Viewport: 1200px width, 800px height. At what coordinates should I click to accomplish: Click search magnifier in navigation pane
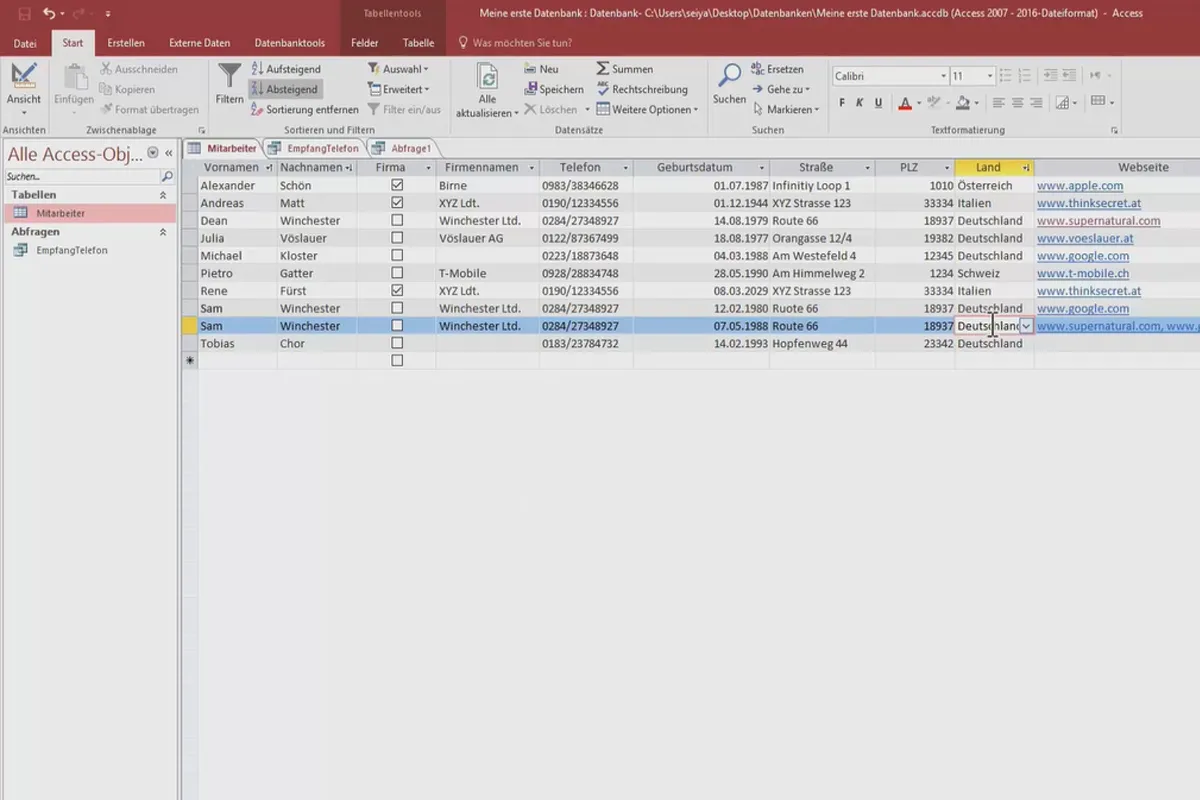click(x=167, y=176)
